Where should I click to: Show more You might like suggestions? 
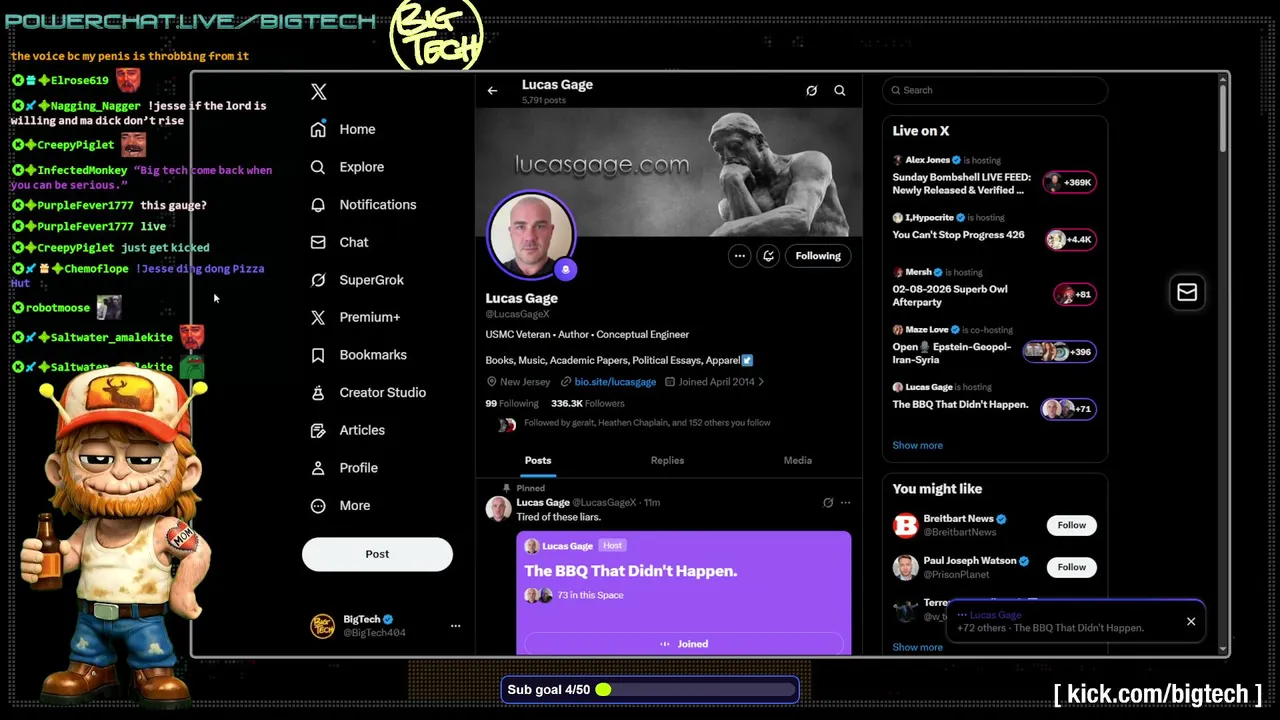click(917, 647)
